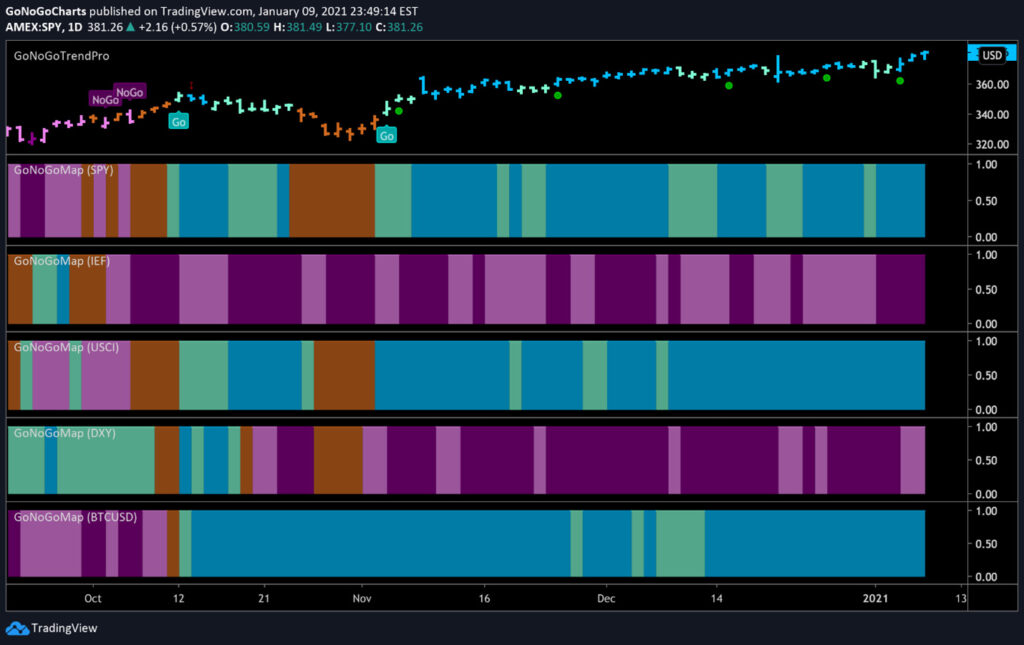Select the GoNoGoTrendPro indicator label
Viewport: 1024px width, 645px height.
coord(61,56)
